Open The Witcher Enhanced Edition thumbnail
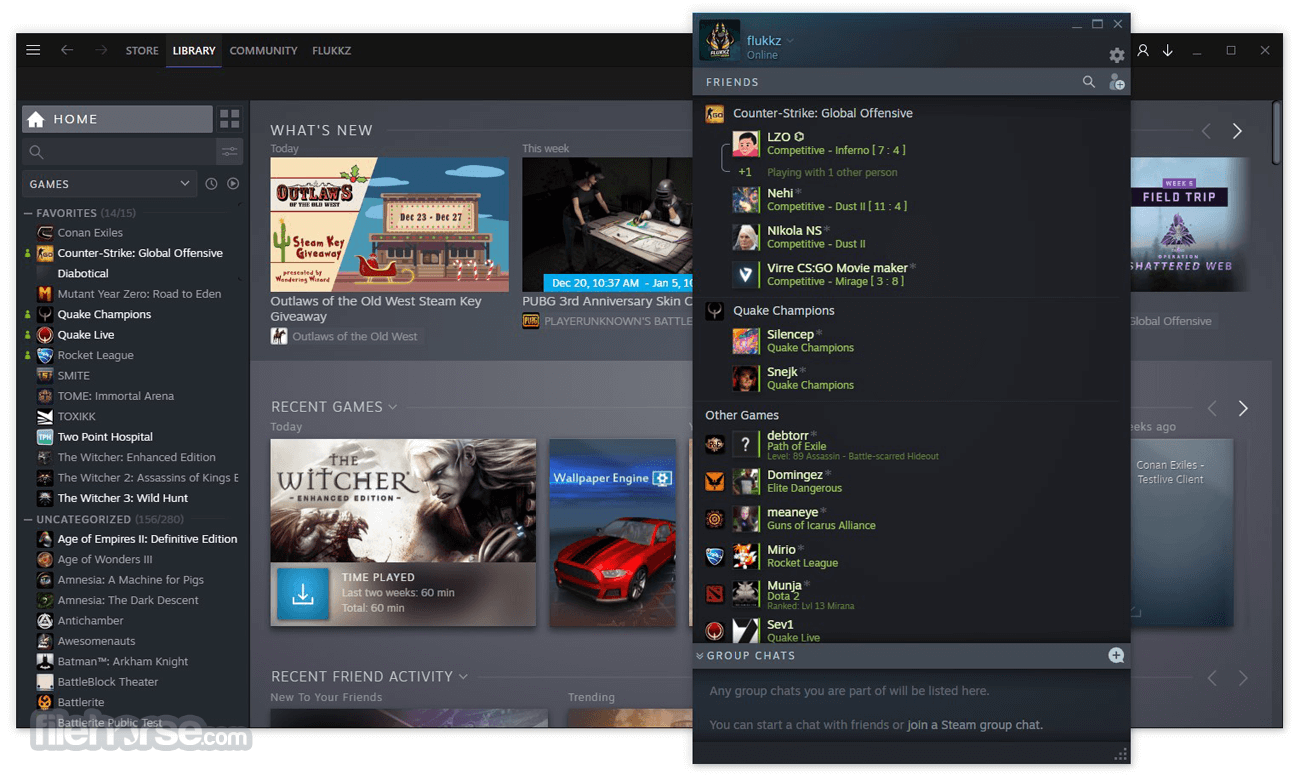The width and height of the screenshot is (1300, 781). point(403,501)
